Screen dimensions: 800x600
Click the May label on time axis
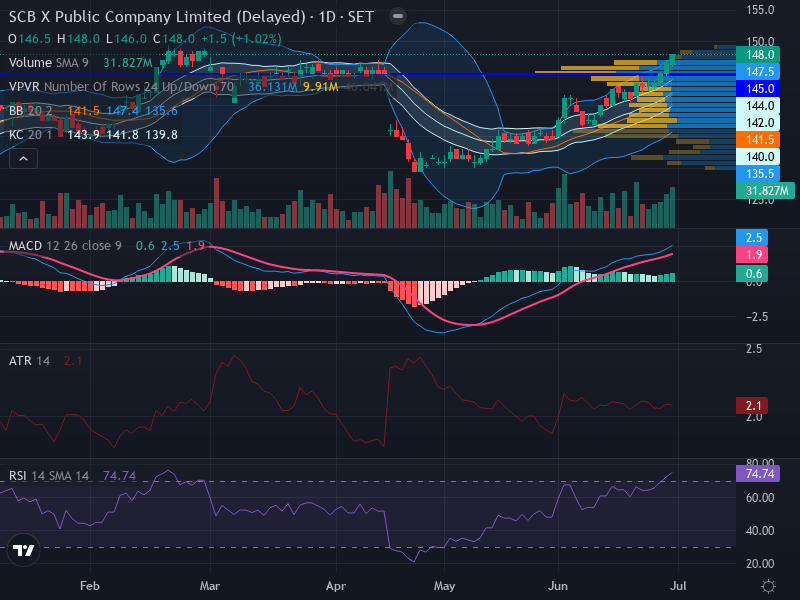pyautogui.click(x=444, y=586)
